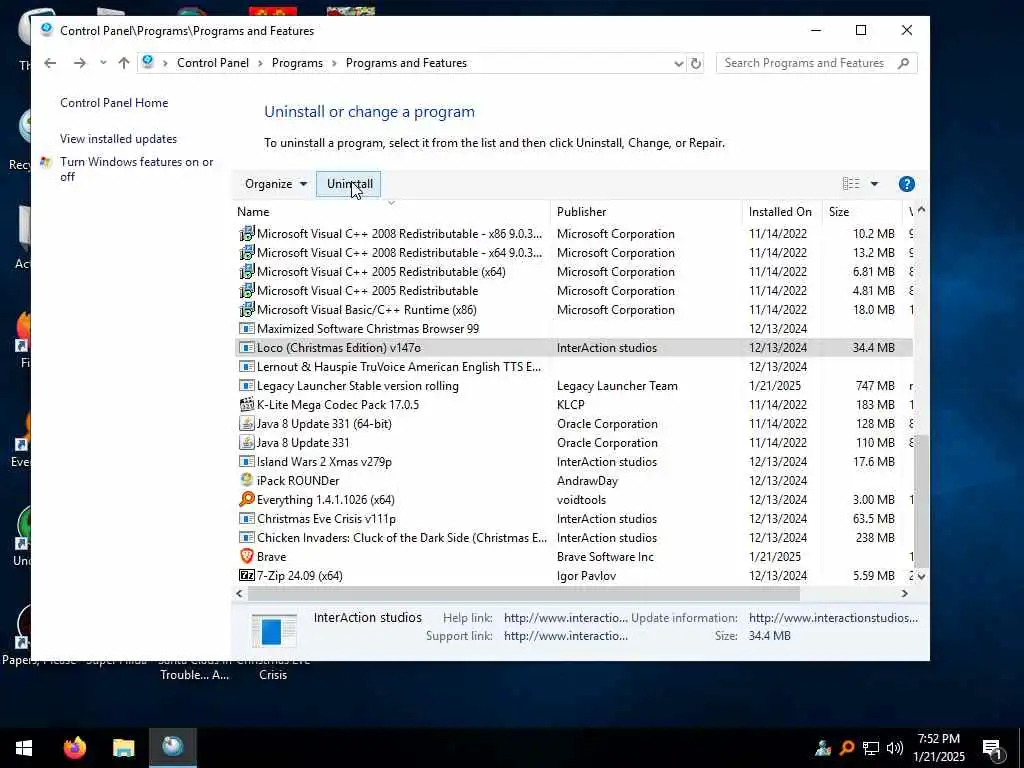Click the change view icon

(x=850, y=184)
